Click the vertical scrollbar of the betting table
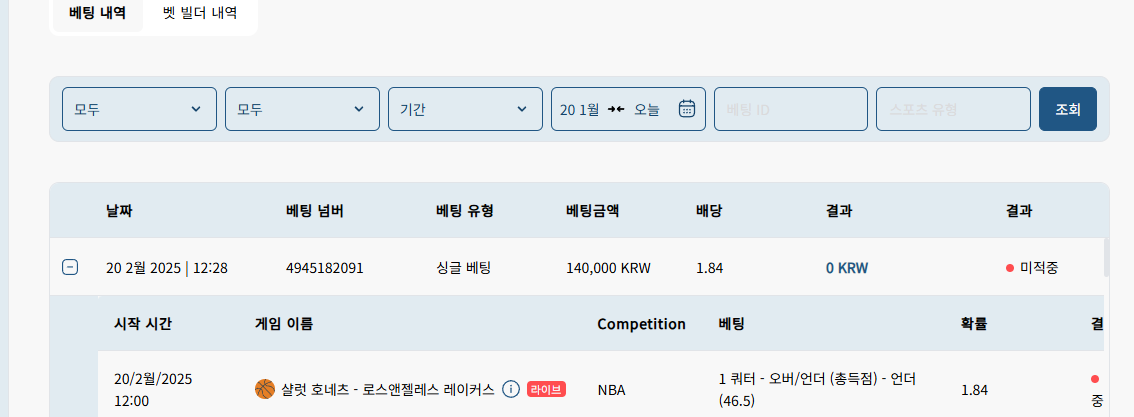This screenshot has height=417, width=1134. (1106, 257)
